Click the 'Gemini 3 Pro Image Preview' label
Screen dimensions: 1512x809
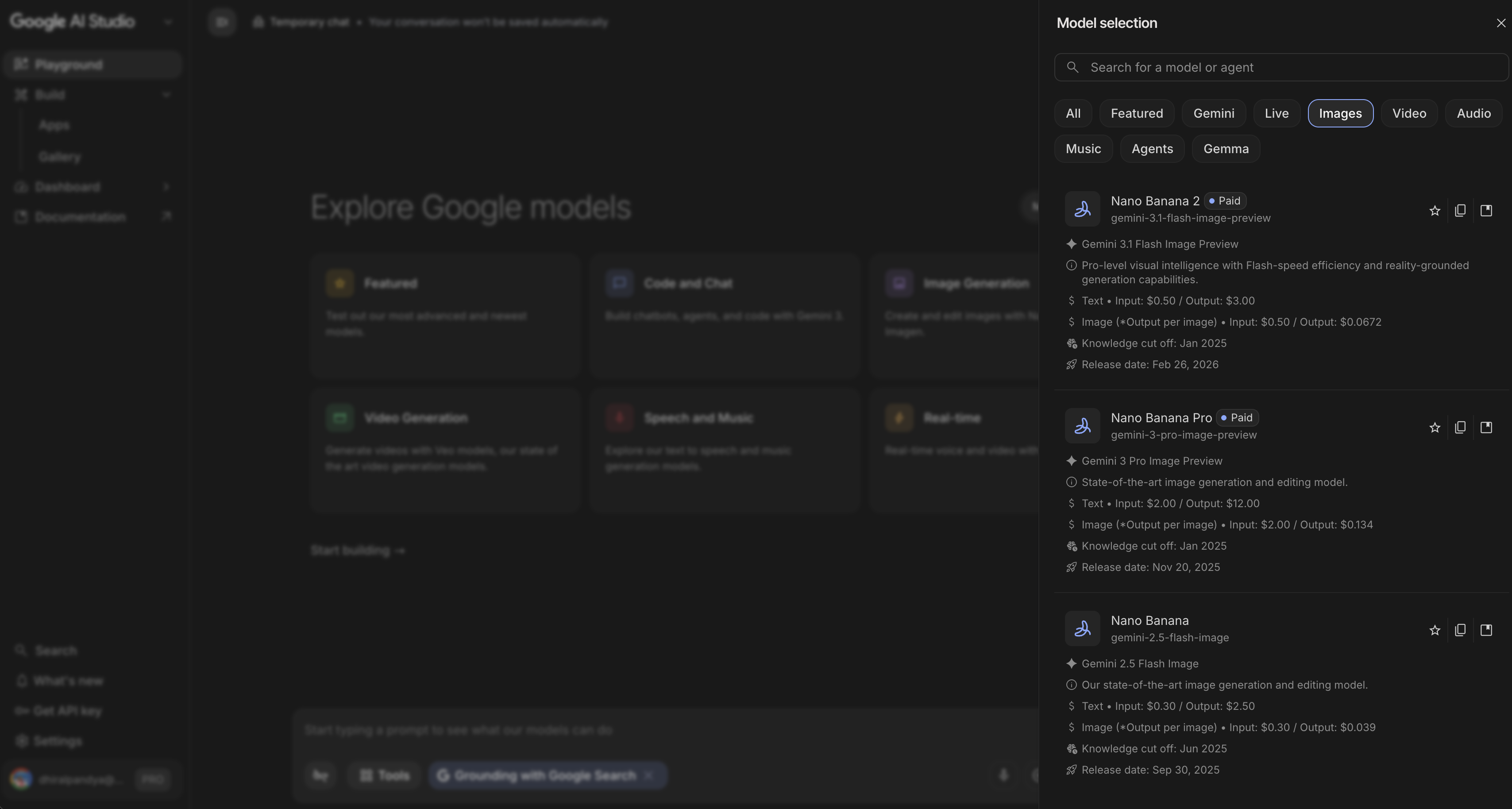[1152, 461]
